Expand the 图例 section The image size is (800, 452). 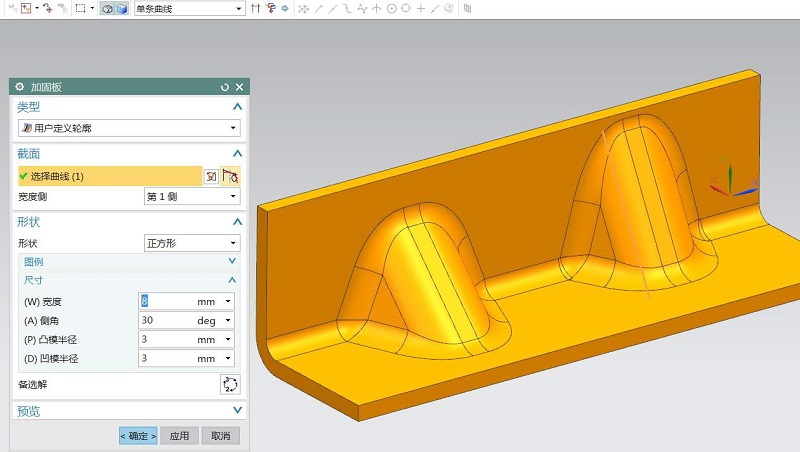[233, 261]
